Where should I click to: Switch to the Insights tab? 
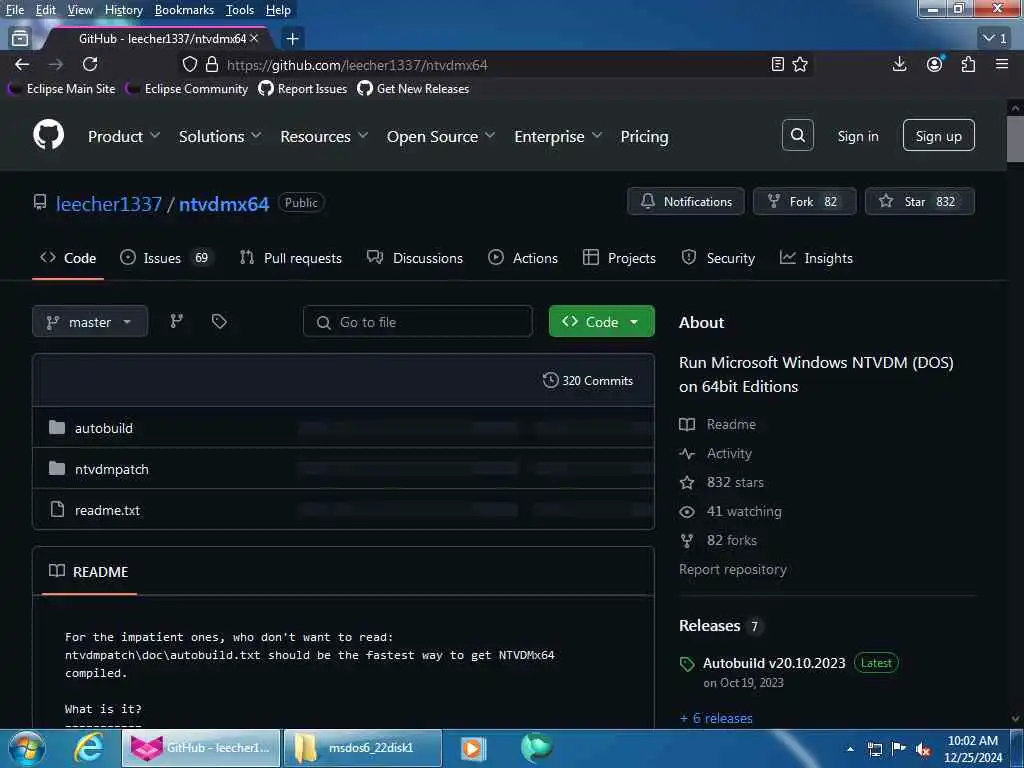[x=816, y=258]
